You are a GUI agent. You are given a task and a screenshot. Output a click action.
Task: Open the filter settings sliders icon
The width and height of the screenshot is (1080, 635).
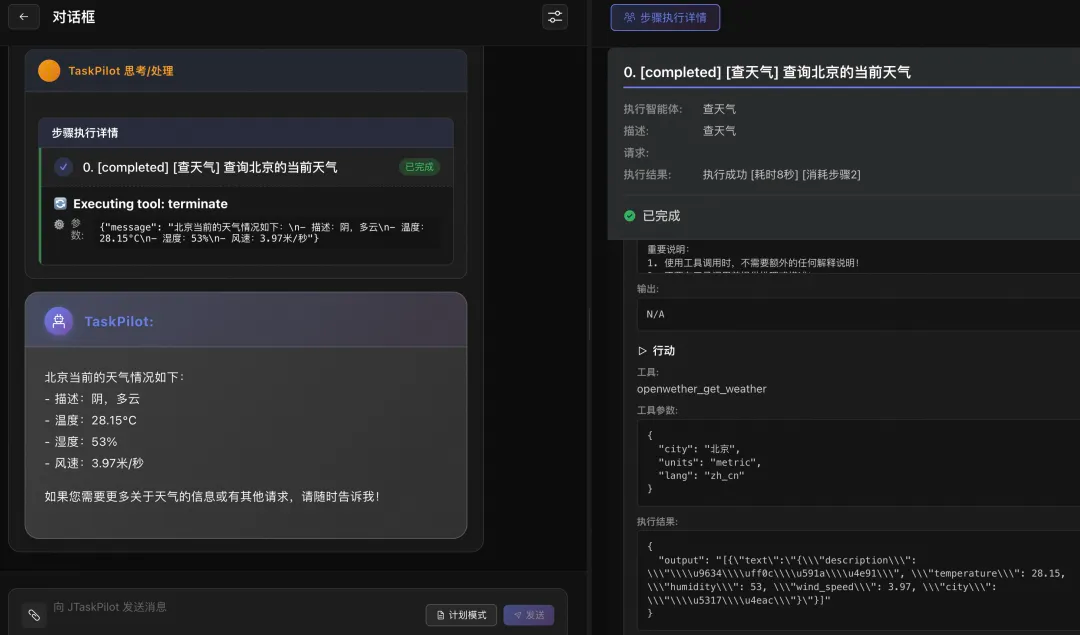pyautogui.click(x=555, y=16)
